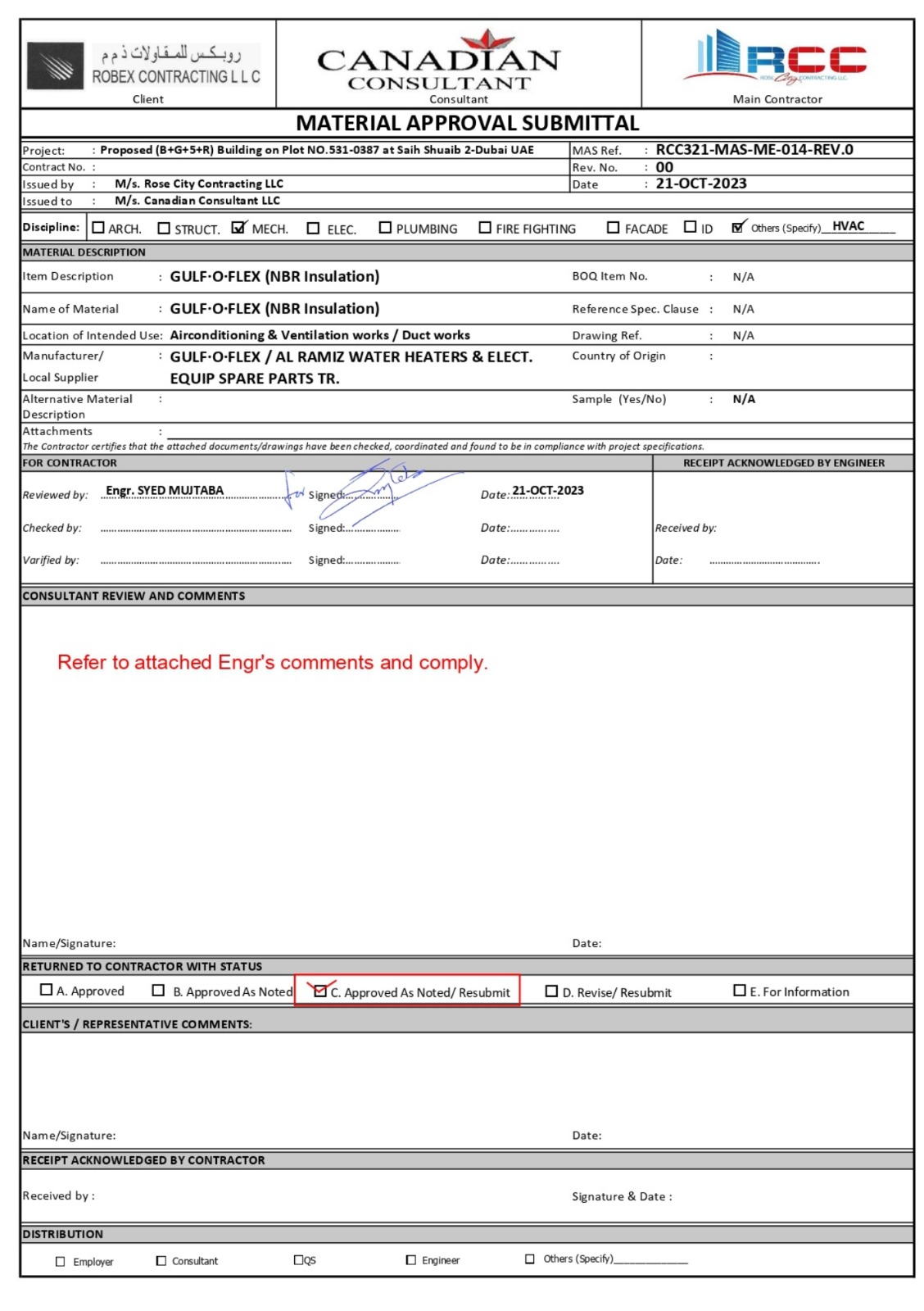Viewport: 924px width, 1311px height.
Task: Click the Varified by name field
Action: click(x=196, y=561)
